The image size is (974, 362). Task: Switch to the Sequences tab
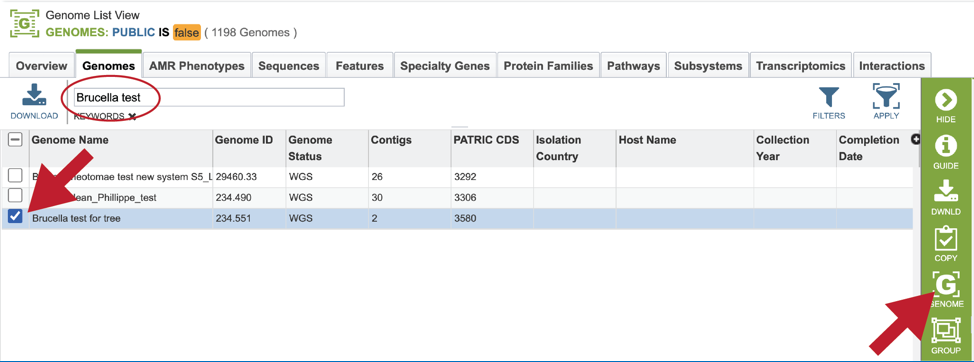pos(289,66)
